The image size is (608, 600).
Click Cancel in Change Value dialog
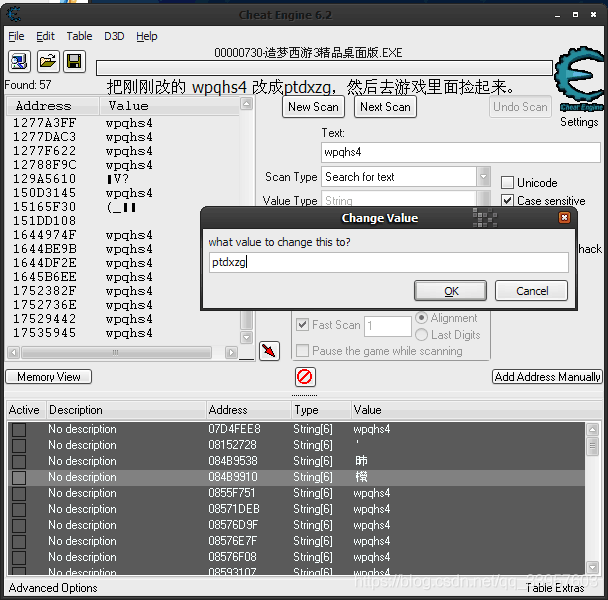pyautogui.click(x=532, y=291)
